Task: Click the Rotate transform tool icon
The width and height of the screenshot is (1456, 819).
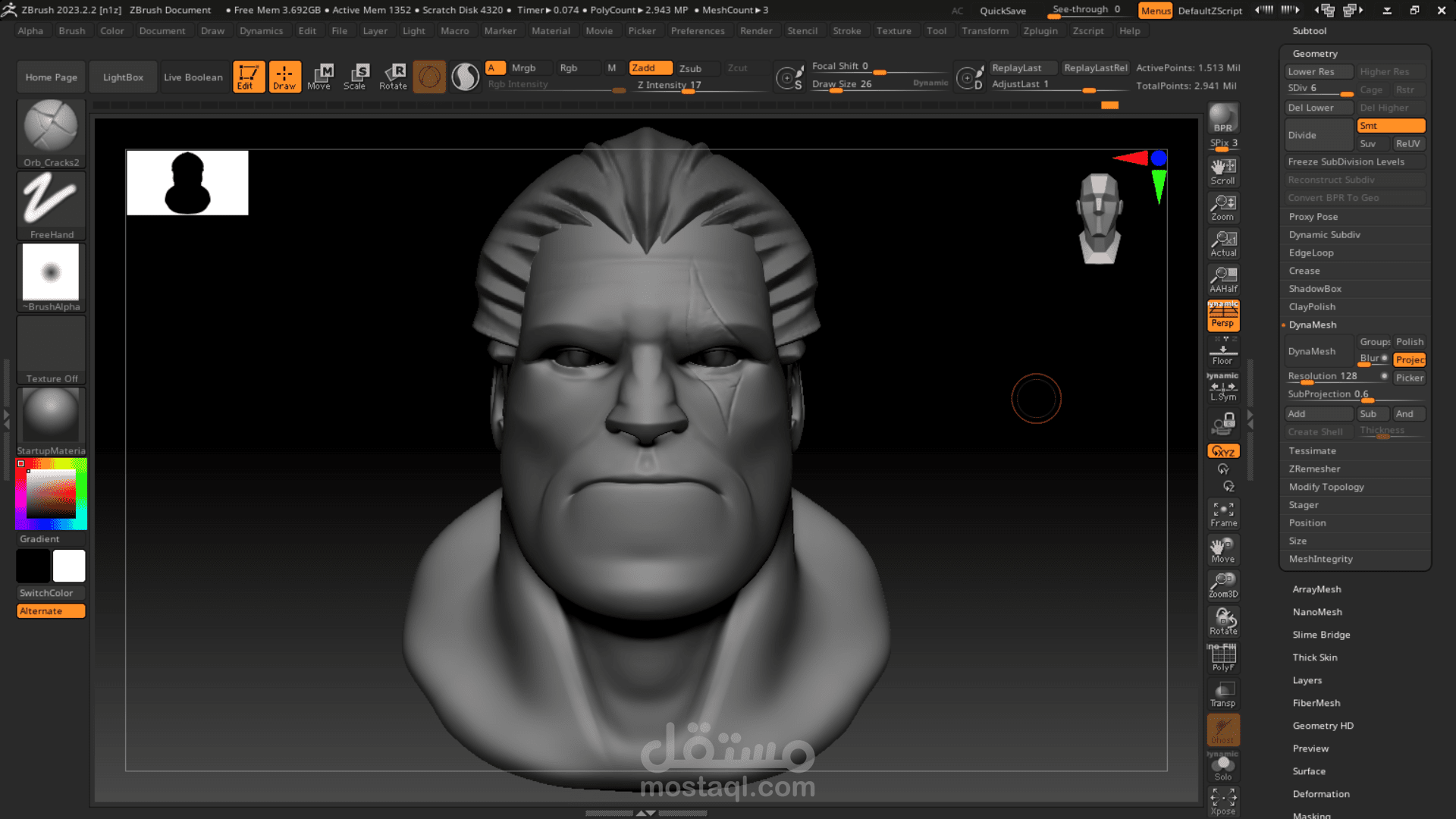Action: (393, 76)
